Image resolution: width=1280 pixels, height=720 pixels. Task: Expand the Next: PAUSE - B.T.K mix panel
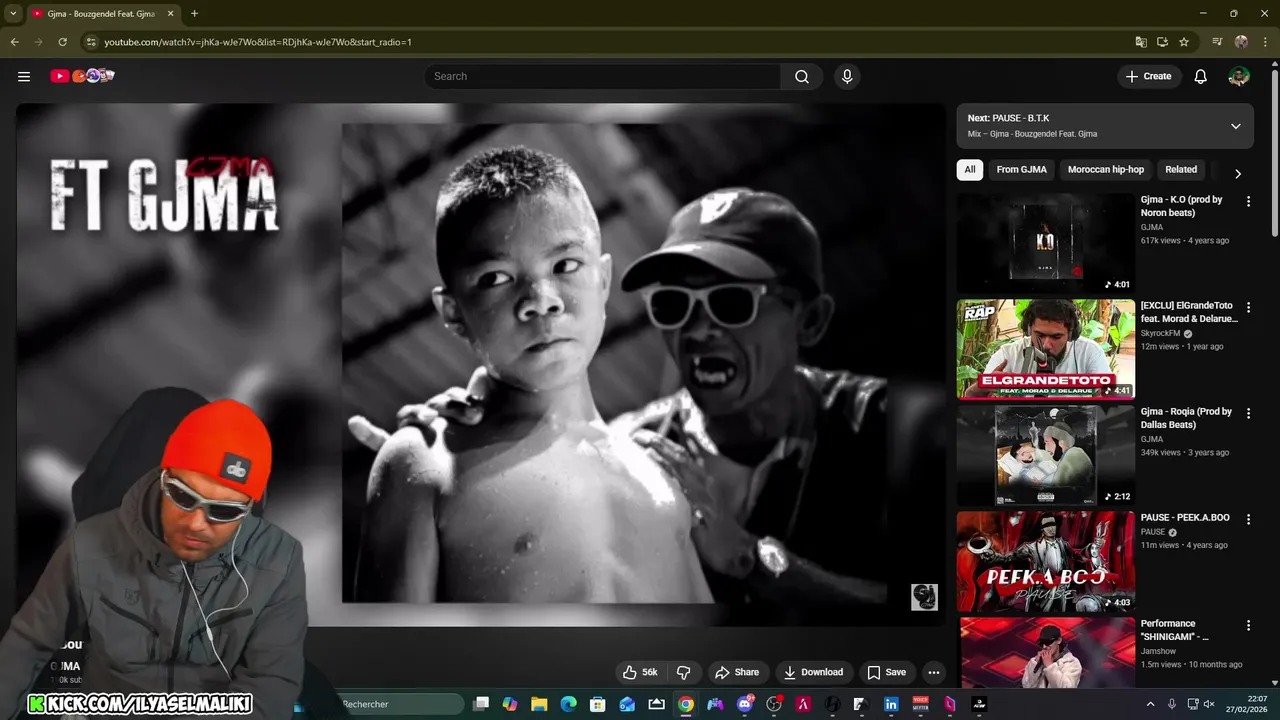[x=1236, y=126]
